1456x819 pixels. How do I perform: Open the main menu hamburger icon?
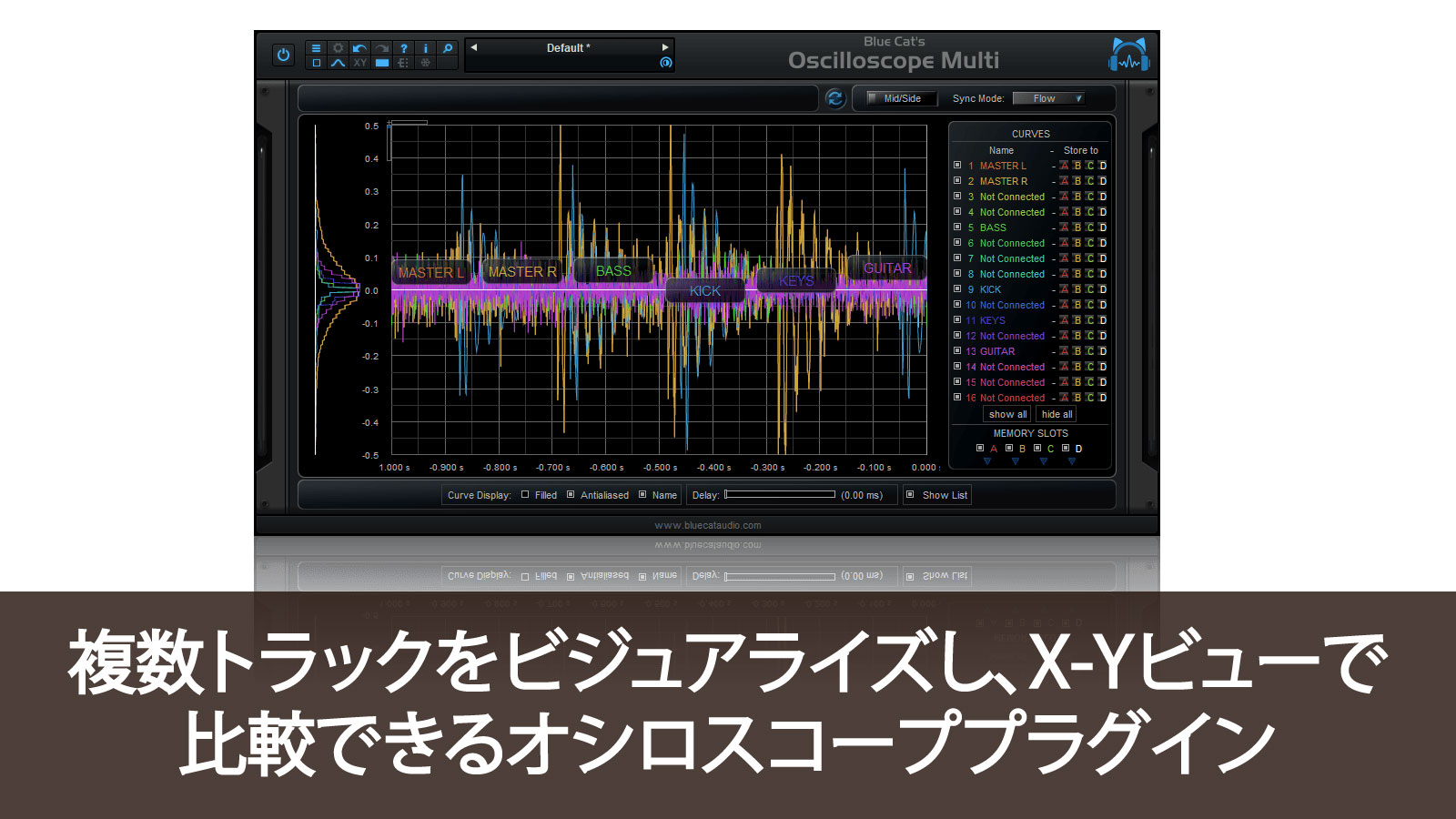point(316,48)
